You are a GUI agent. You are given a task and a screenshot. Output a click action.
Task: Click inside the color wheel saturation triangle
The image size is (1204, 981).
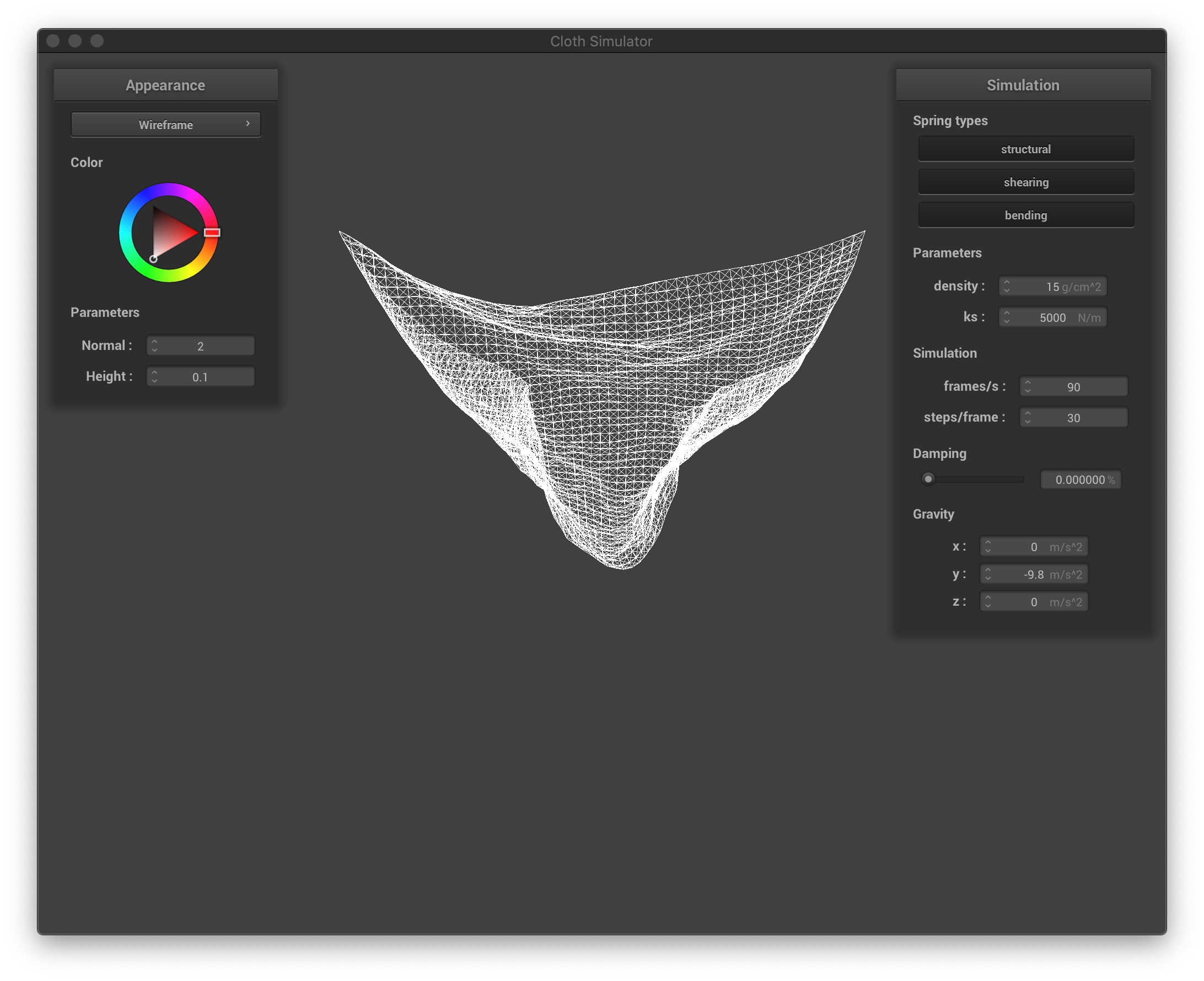170,233
